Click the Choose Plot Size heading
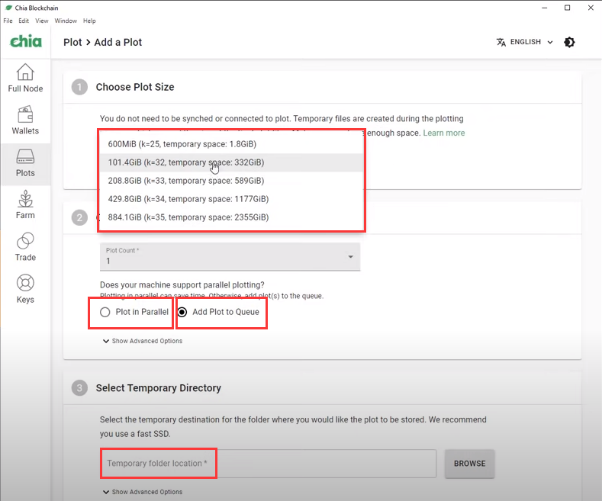 pos(135,87)
